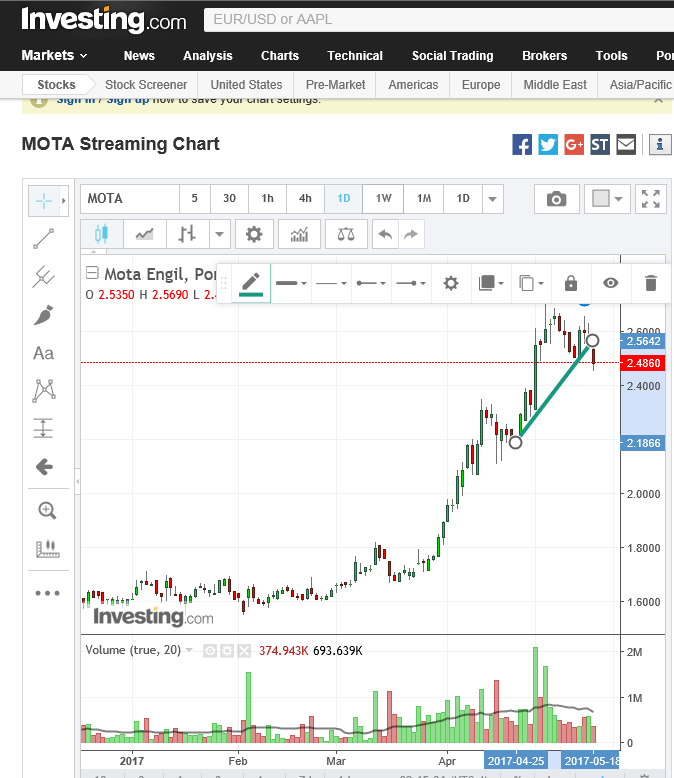
Task: Select the trend line drawing tool
Action: (44, 239)
